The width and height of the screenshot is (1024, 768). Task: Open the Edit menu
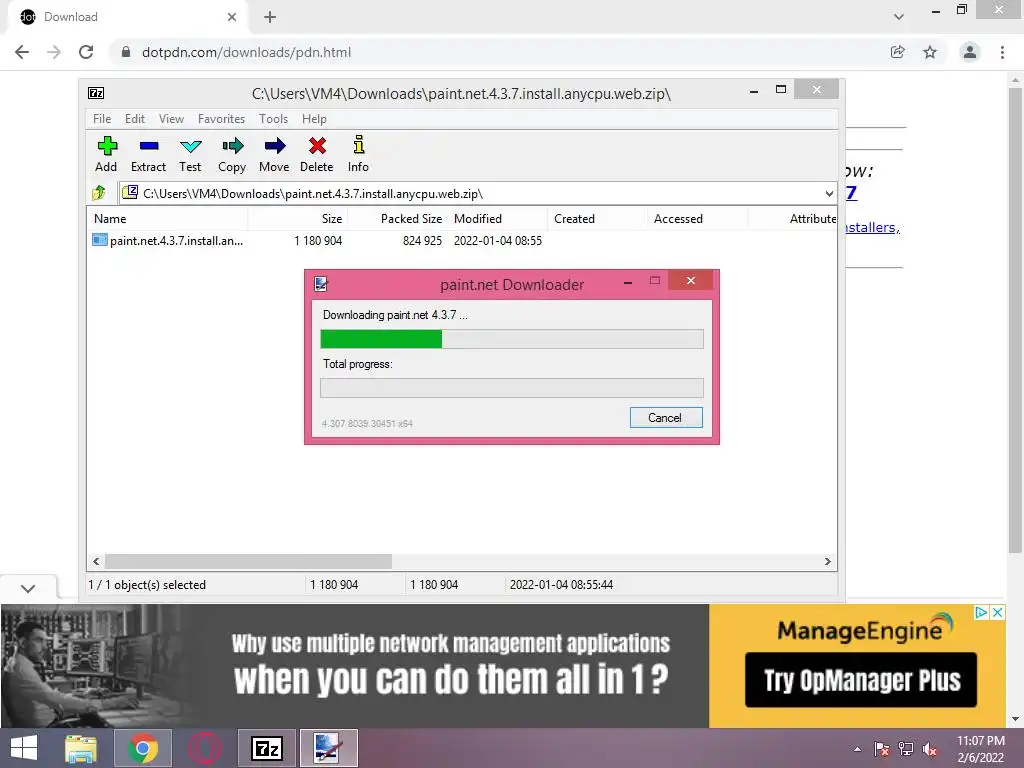coord(135,119)
